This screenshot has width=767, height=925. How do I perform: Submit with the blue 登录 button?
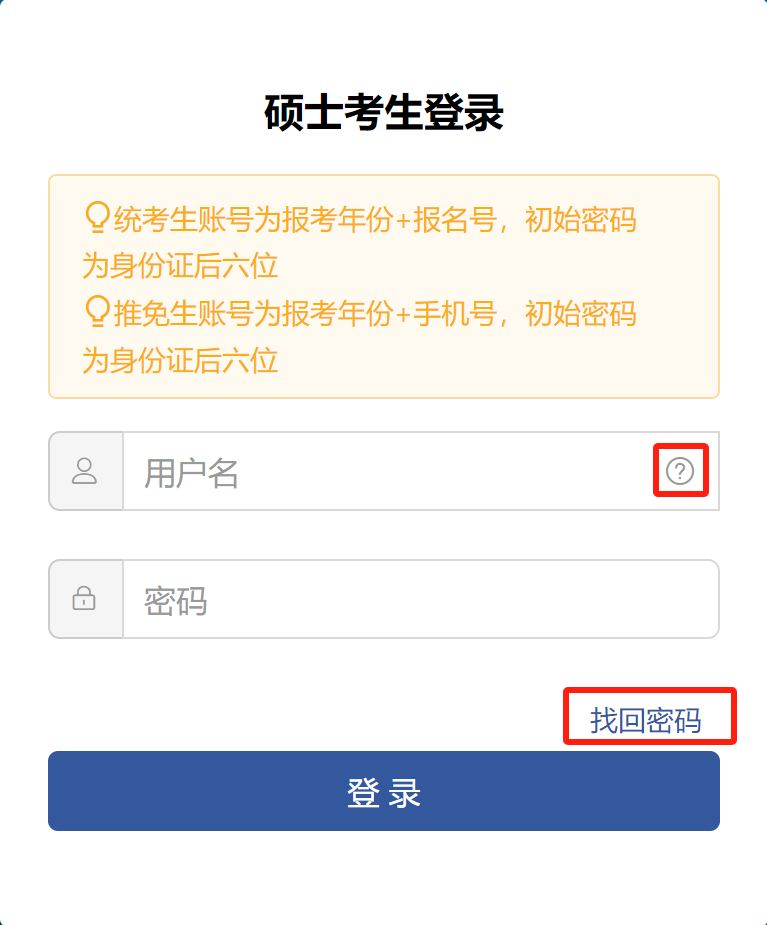click(384, 791)
